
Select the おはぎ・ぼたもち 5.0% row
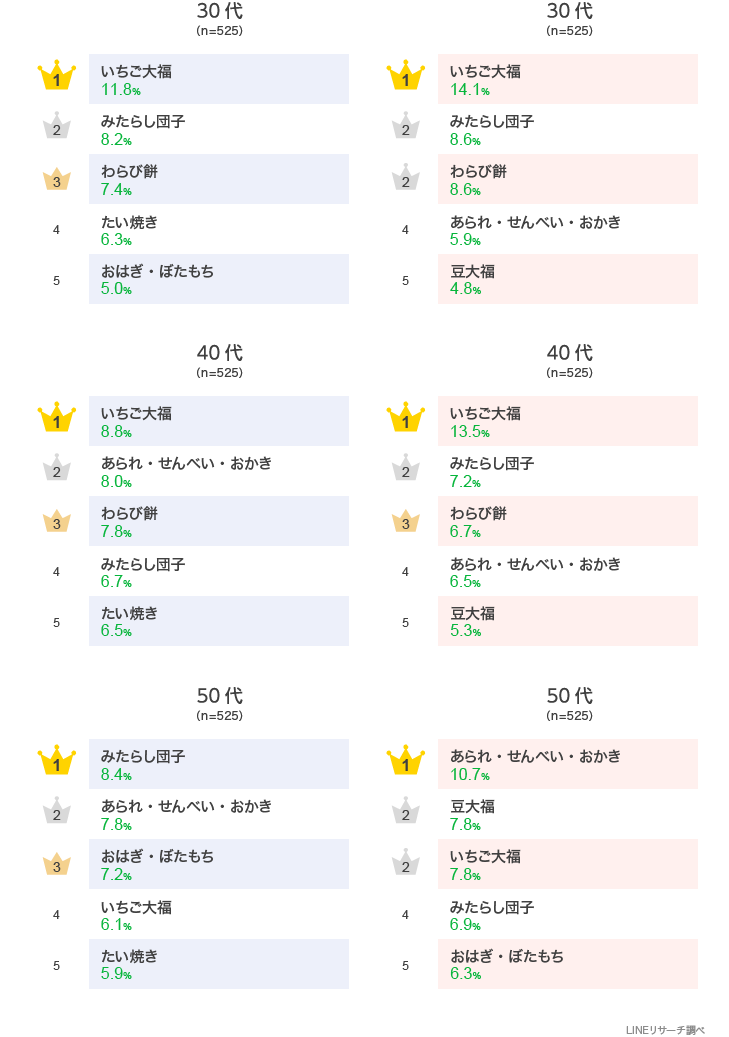tap(218, 279)
